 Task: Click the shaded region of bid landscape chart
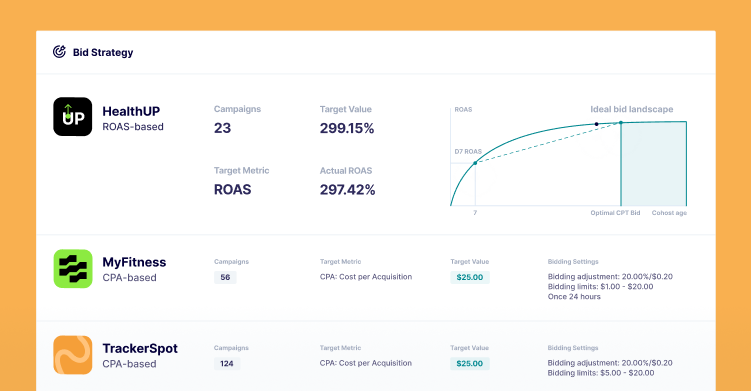coord(654,164)
